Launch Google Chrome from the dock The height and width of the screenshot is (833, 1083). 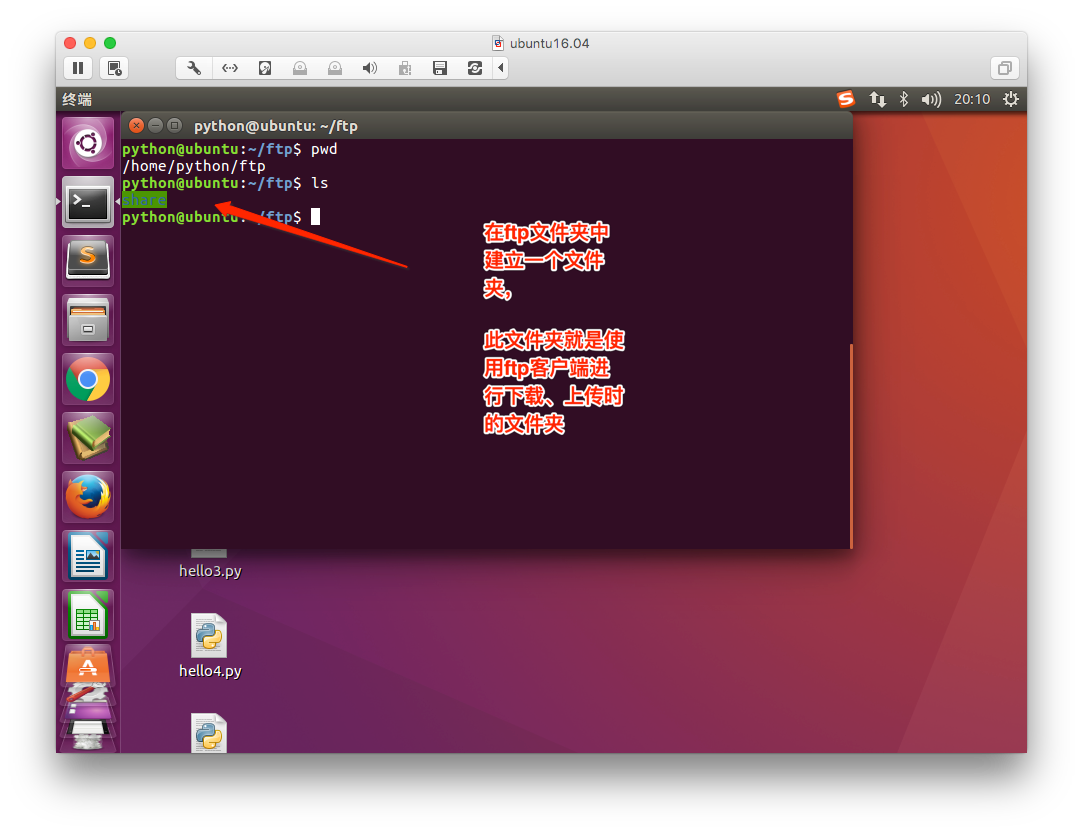click(88, 379)
